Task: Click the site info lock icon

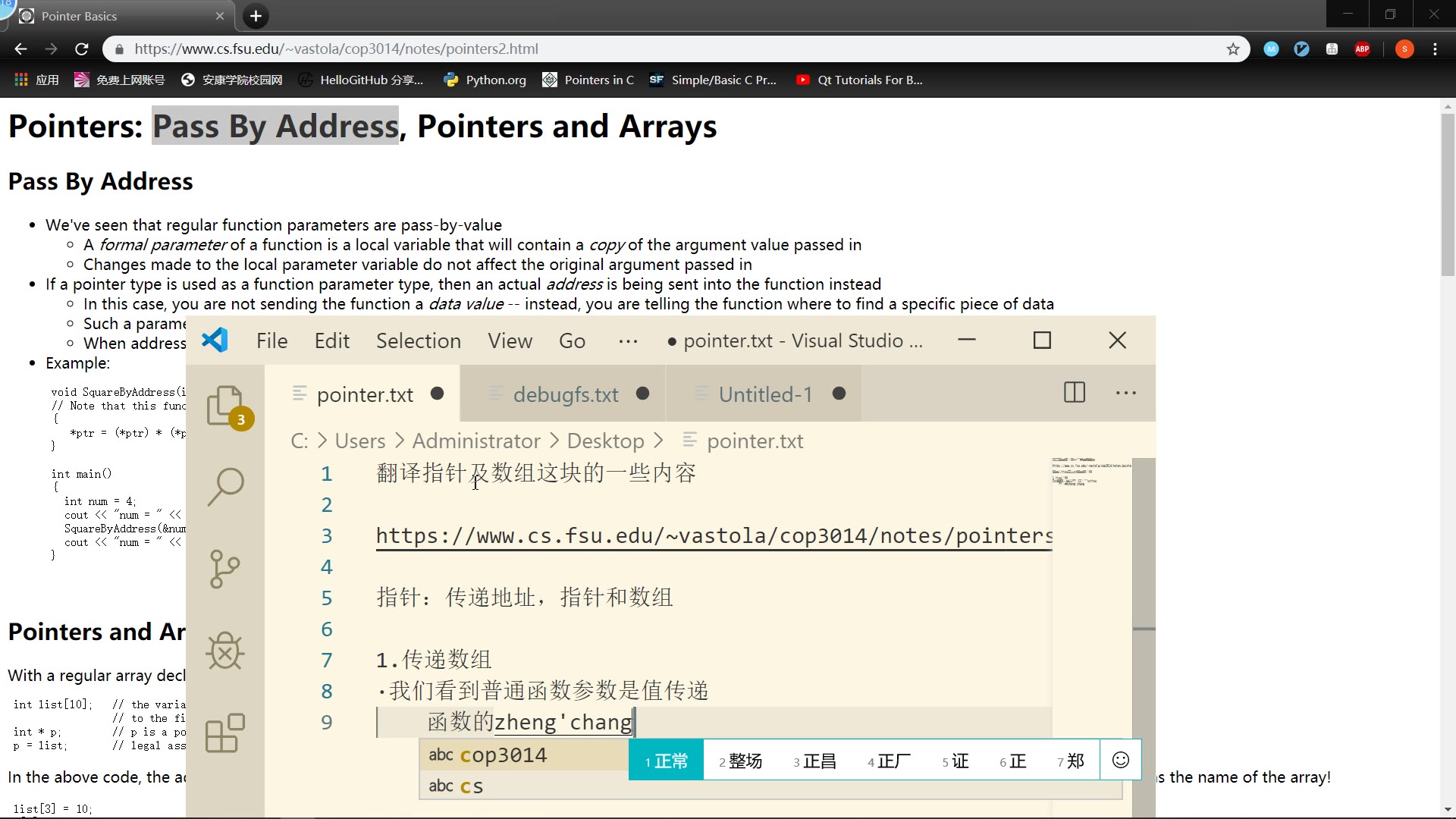Action: coord(119,49)
